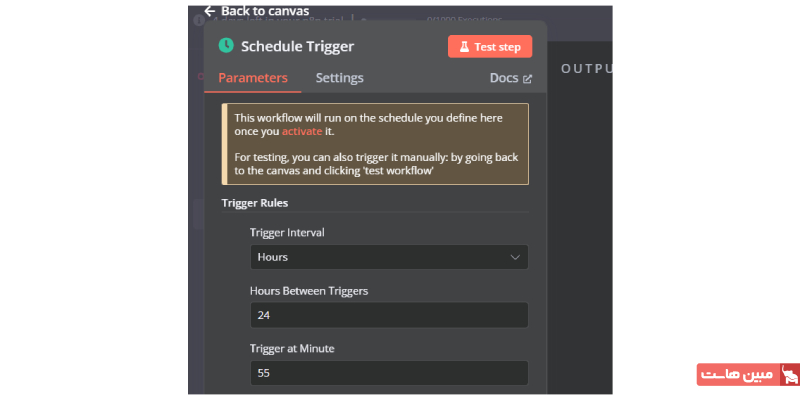
Task: Switch to the Parameters tab
Action: click(252, 78)
